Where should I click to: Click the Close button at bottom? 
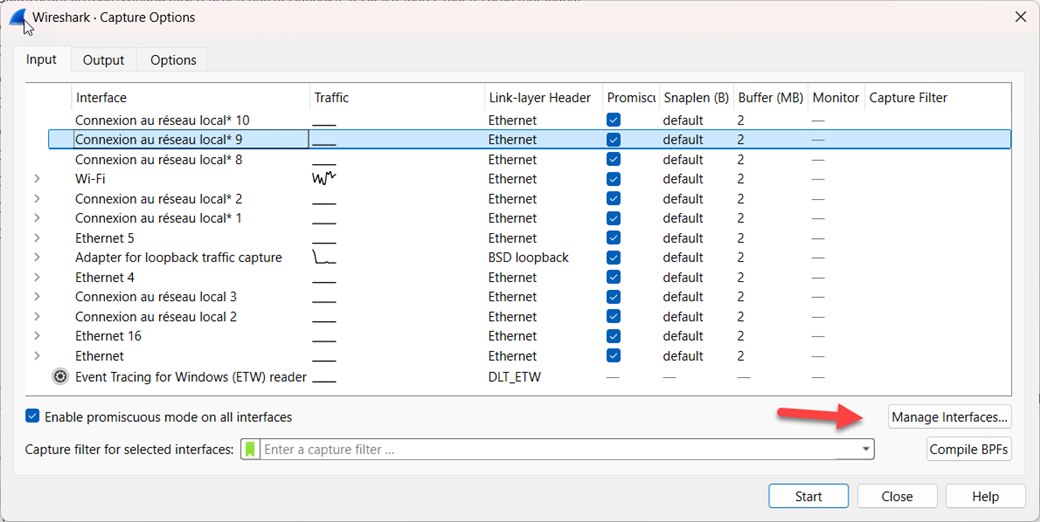pos(897,496)
